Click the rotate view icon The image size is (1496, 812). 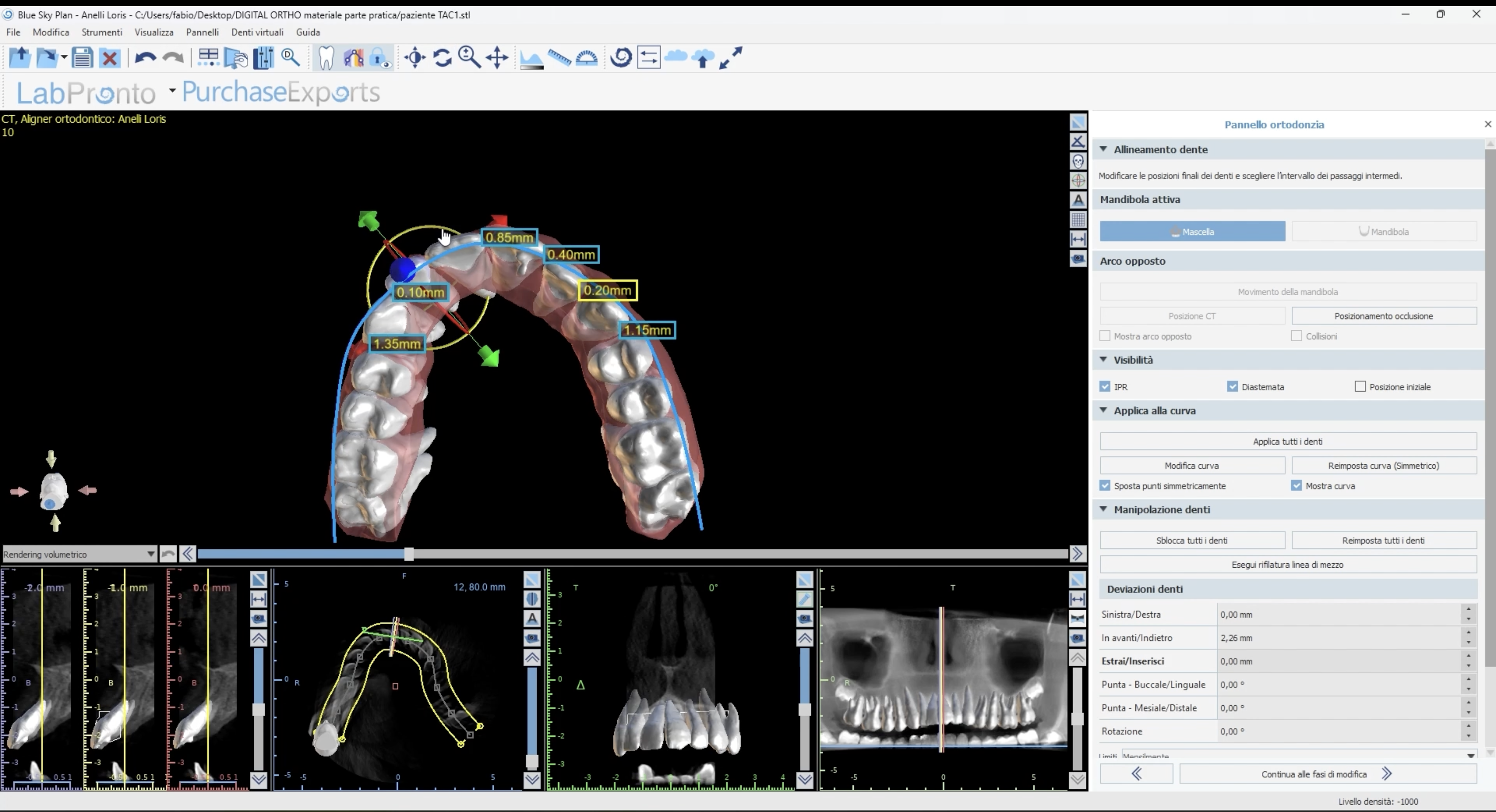443,58
